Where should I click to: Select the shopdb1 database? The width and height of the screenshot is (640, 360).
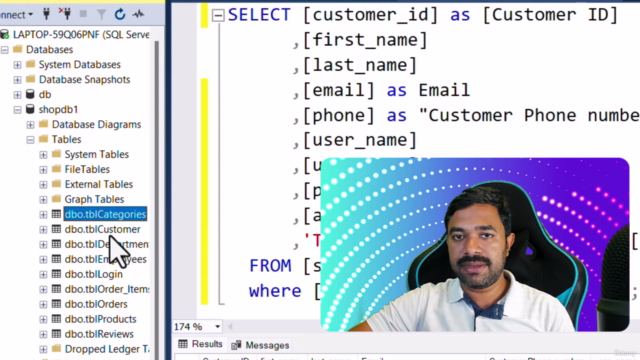pyautogui.click(x=58, y=109)
